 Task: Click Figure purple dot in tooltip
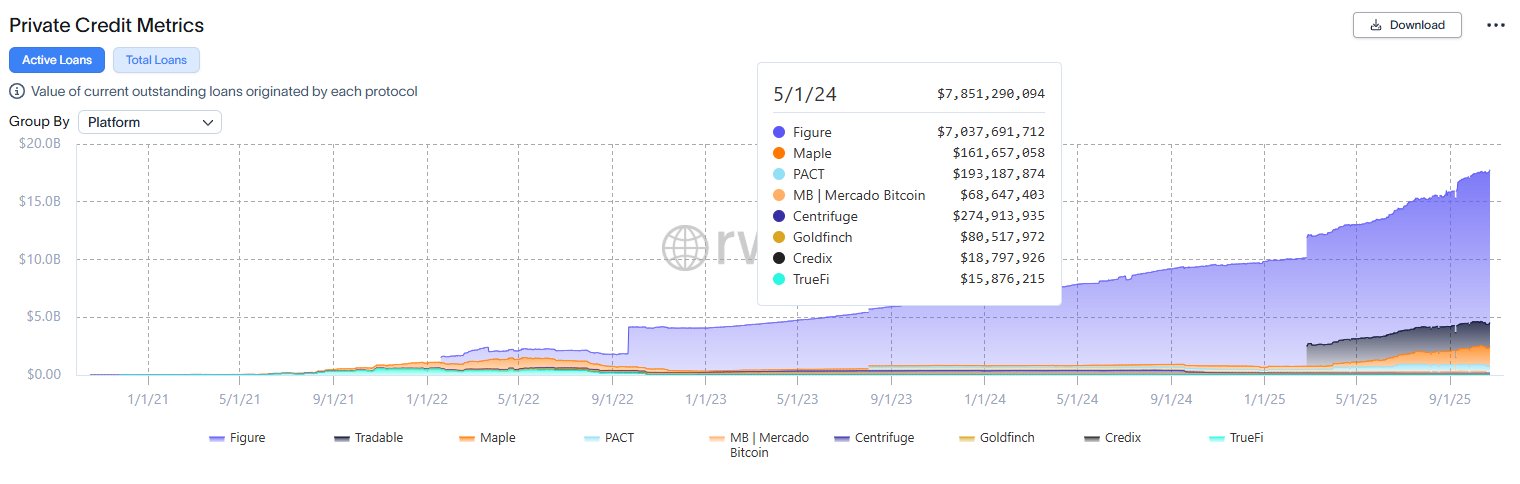[779, 132]
